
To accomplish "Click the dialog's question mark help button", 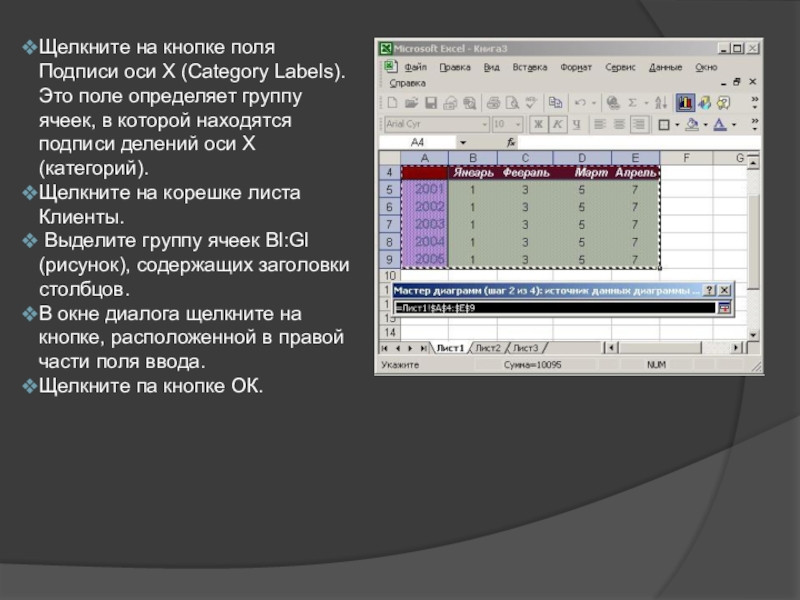I will [x=709, y=290].
